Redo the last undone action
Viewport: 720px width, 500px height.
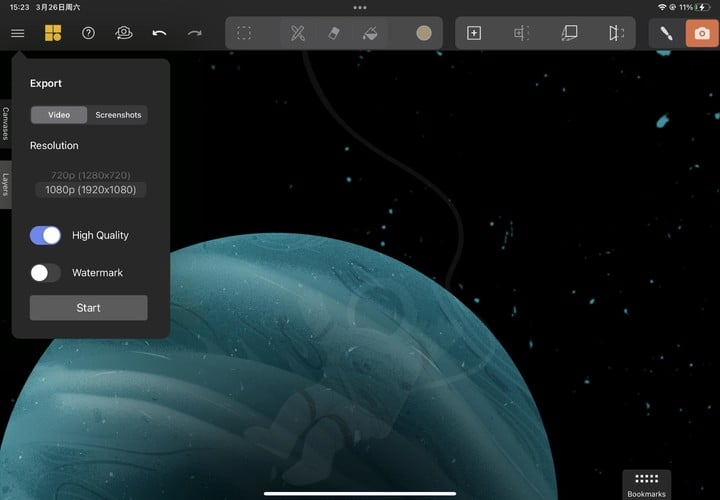tap(195, 33)
